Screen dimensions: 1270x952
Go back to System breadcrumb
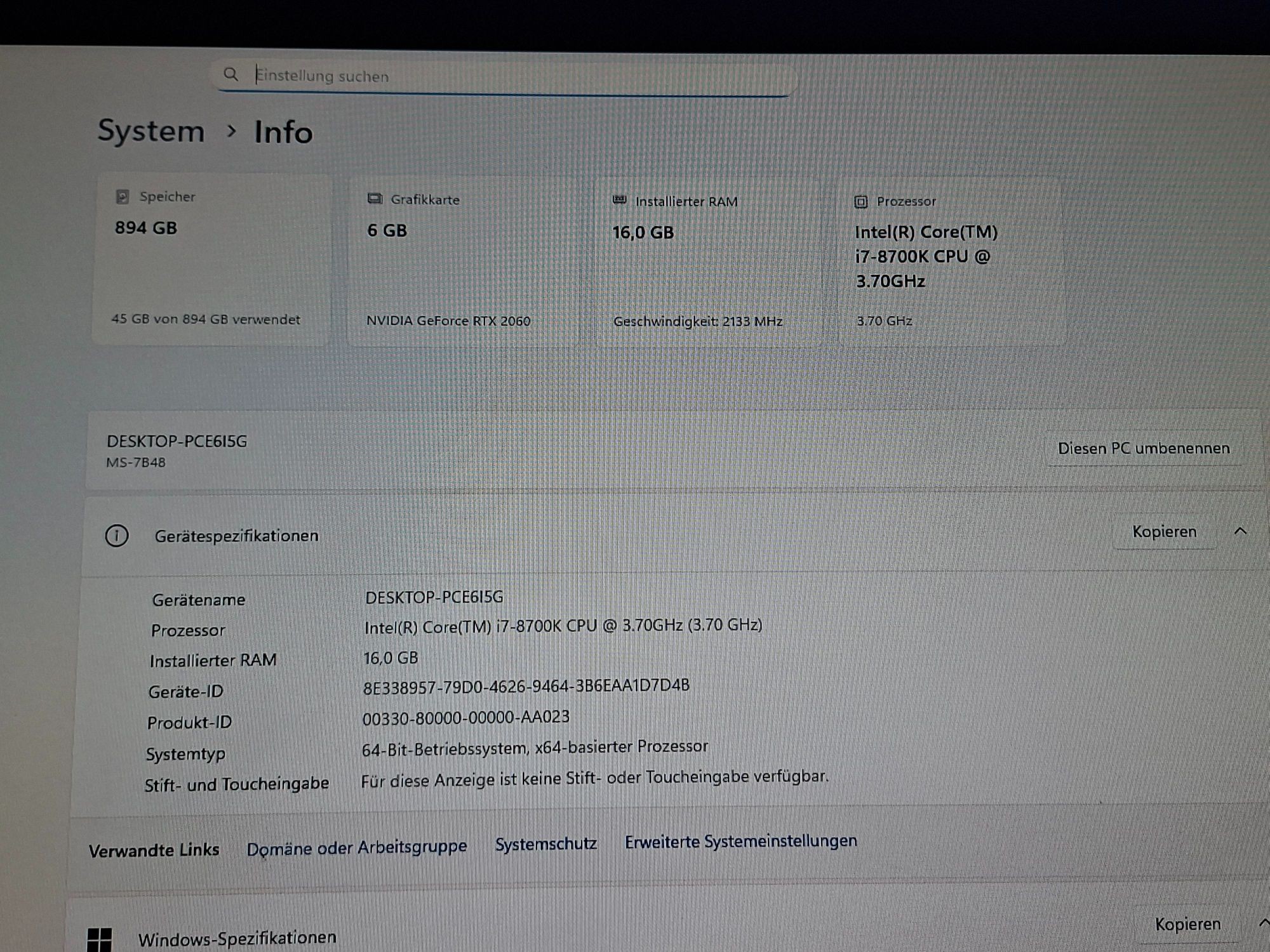pyautogui.click(x=151, y=131)
